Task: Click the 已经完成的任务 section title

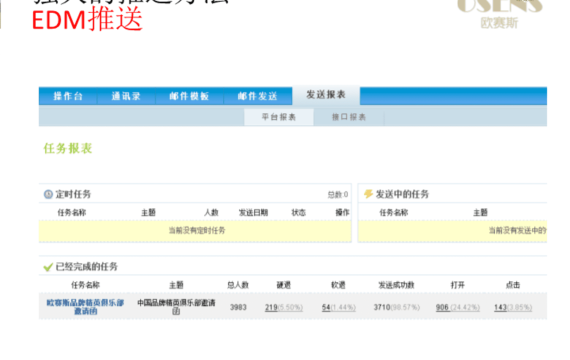Action: (87, 267)
